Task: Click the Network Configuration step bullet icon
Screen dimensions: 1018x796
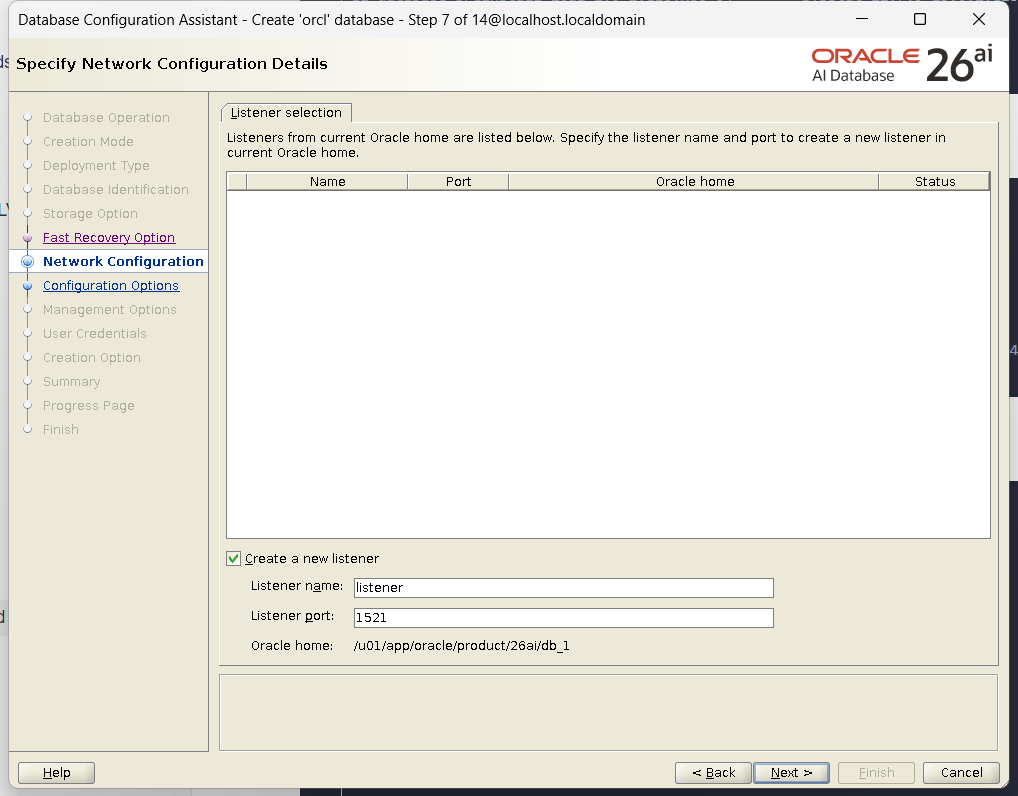Action: tap(27, 262)
